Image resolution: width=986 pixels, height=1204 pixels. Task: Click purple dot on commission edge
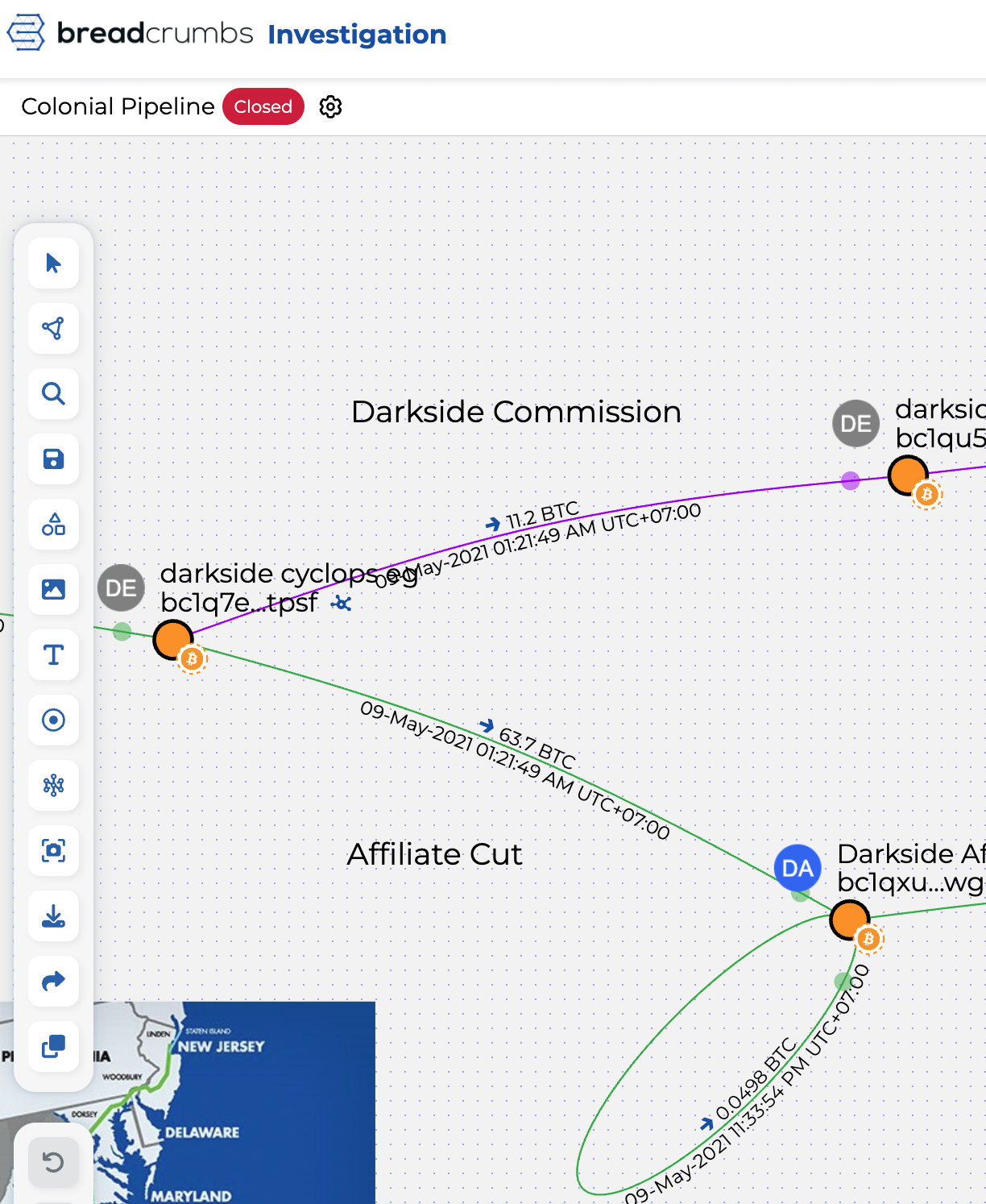click(x=850, y=481)
